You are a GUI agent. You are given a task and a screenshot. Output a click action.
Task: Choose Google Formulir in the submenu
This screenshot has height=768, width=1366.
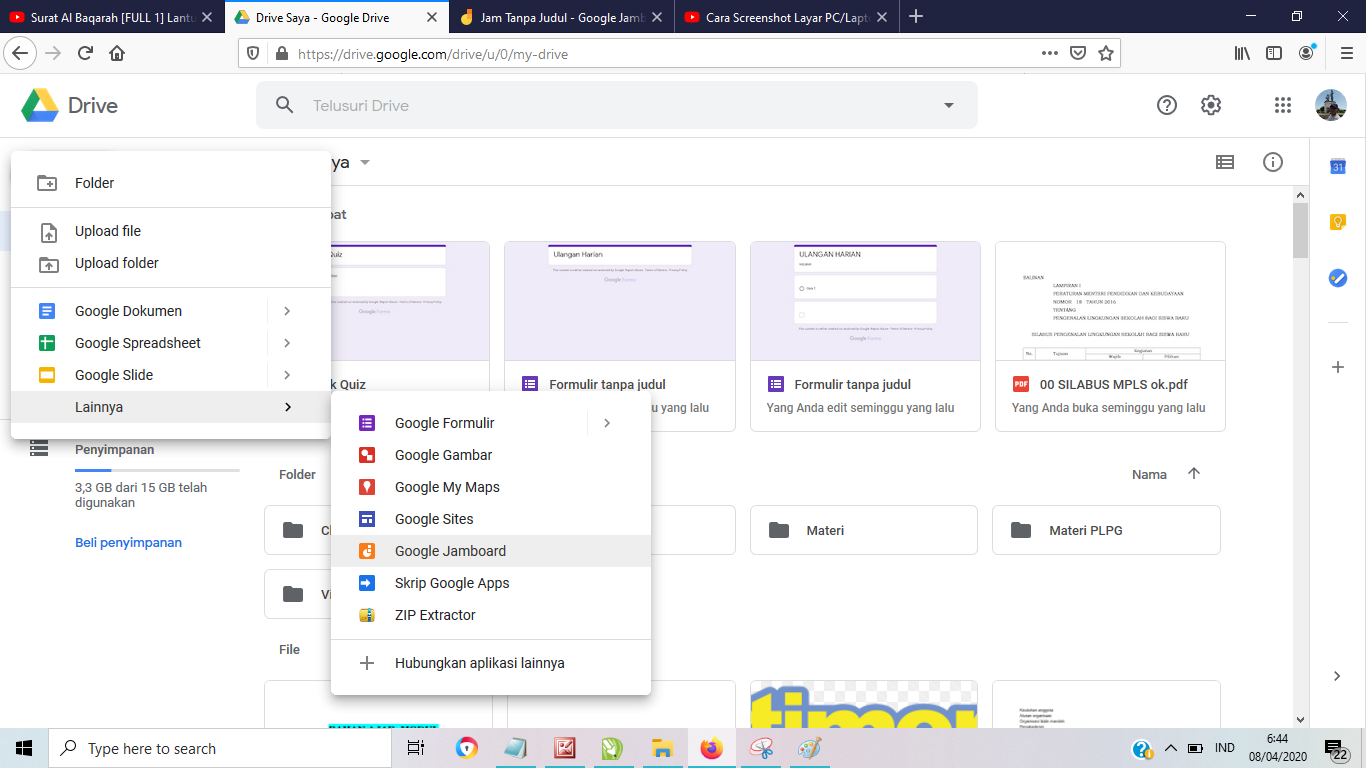tap(459, 423)
